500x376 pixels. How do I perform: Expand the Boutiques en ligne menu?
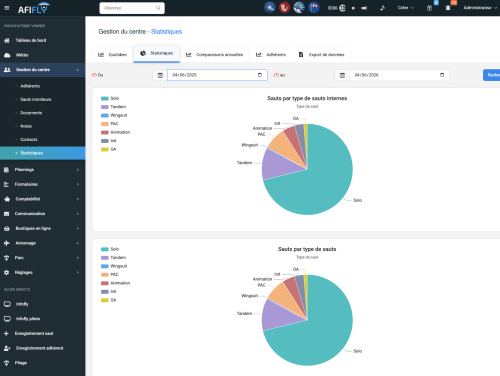point(42,228)
